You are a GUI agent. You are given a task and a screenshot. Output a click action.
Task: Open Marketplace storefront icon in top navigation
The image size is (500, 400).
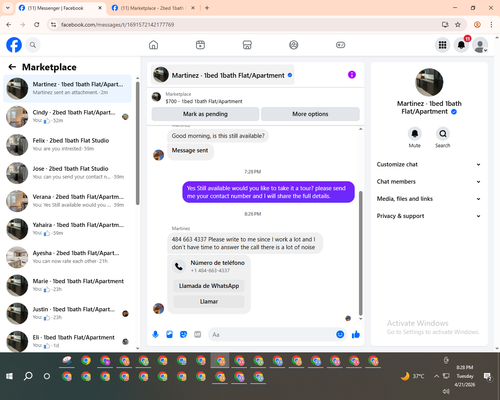(247, 45)
